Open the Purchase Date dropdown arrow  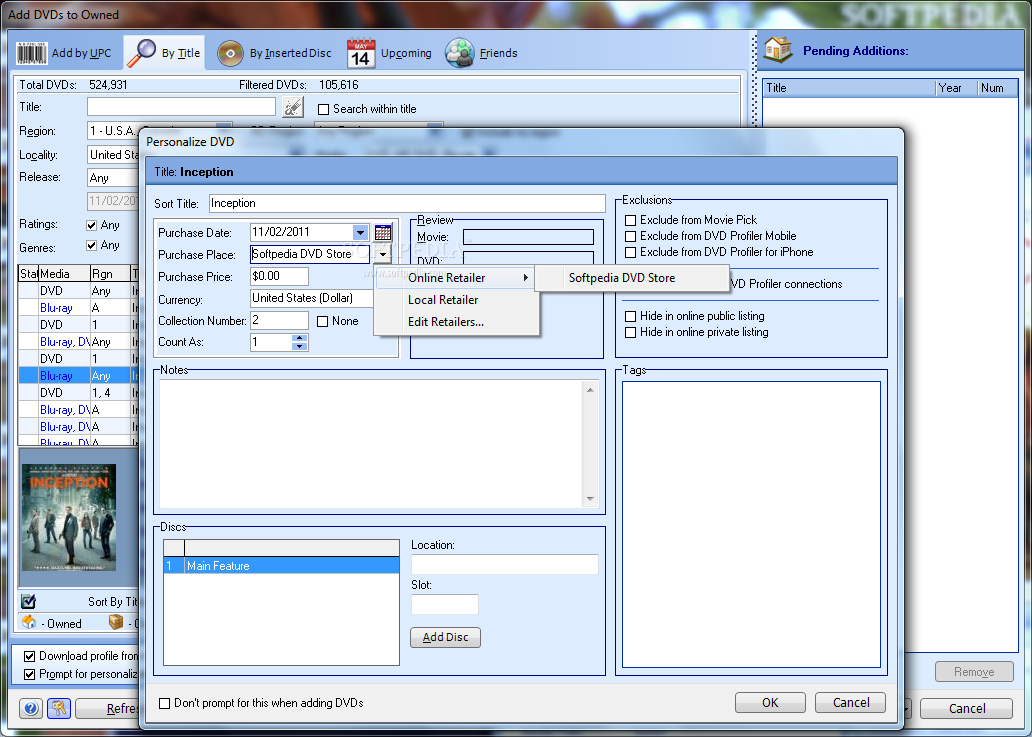pyautogui.click(x=360, y=232)
